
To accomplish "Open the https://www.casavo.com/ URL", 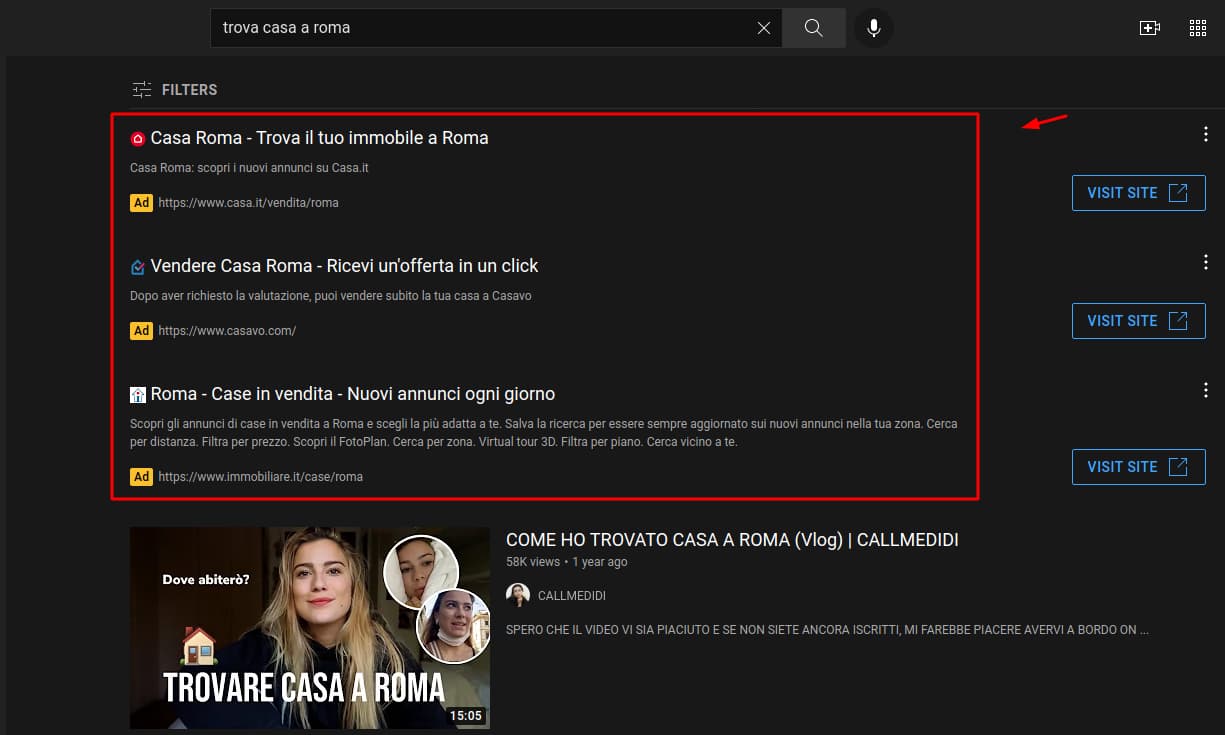I will click(x=227, y=331).
